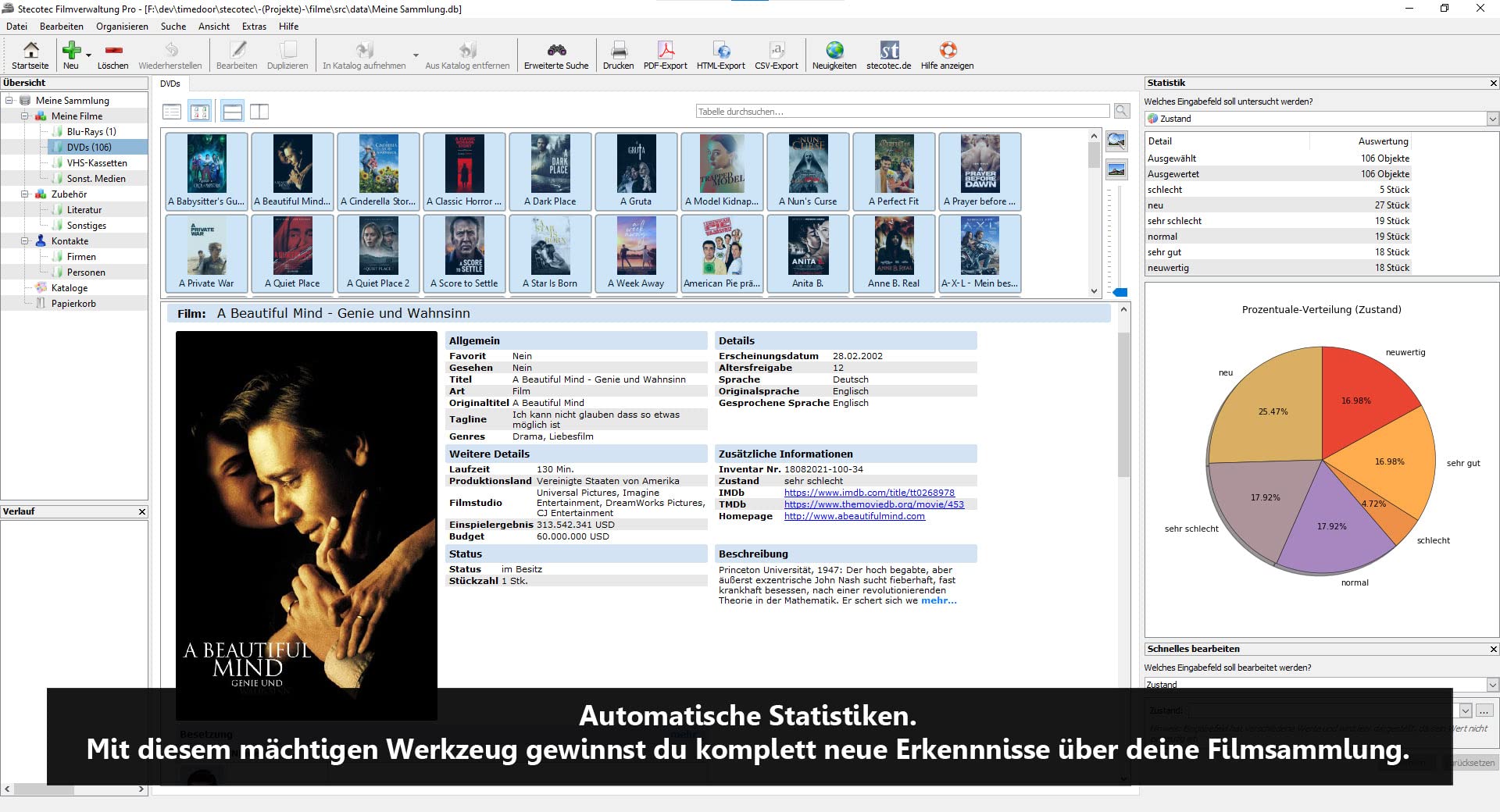Click the small thumbnail size icon
The height and width of the screenshot is (812, 1500).
click(x=1116, y=169)
